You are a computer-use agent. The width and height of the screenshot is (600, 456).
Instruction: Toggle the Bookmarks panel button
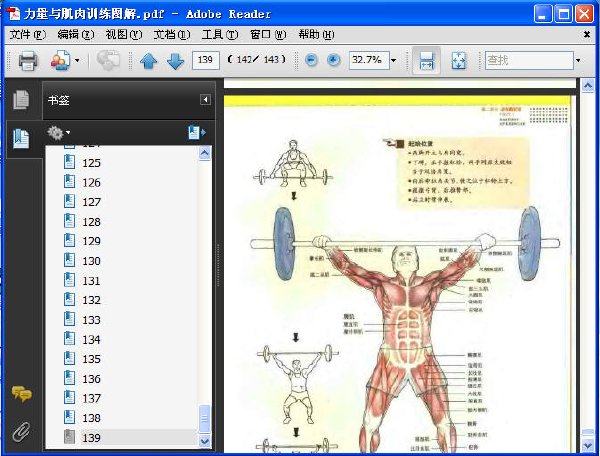[x=21, y=138]
